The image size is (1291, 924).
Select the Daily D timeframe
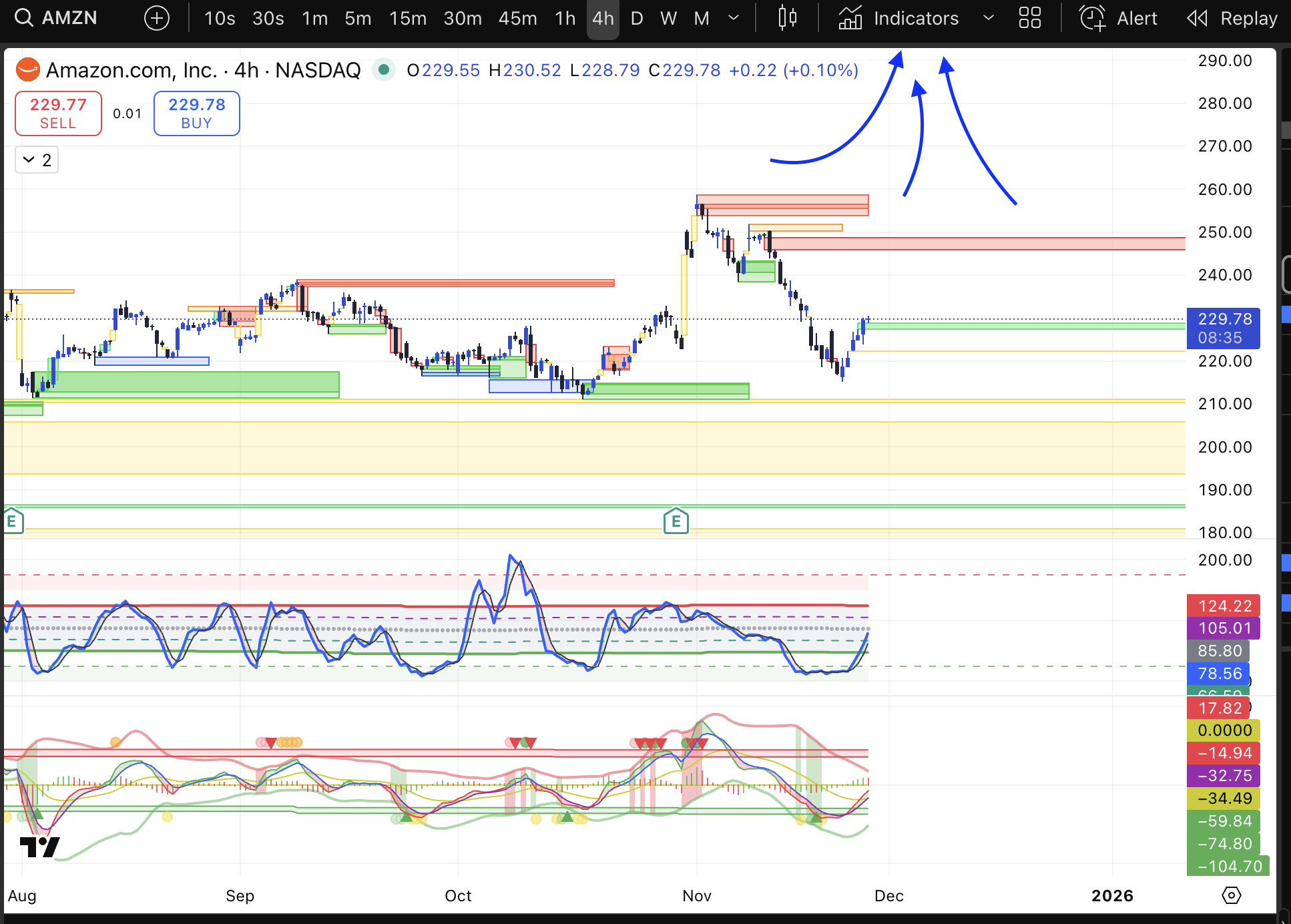(x=636, y=18)
